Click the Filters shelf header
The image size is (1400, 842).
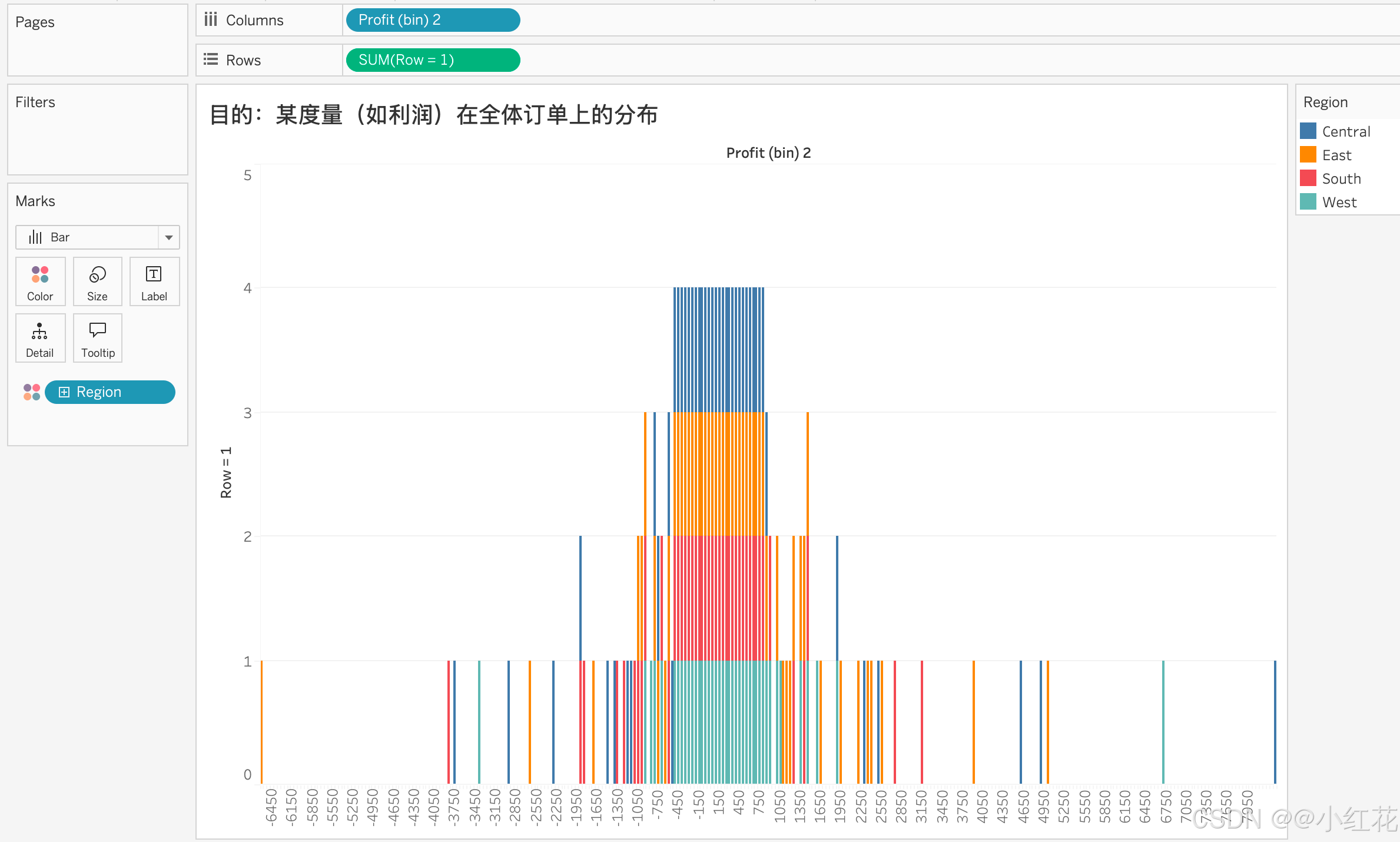35,102
